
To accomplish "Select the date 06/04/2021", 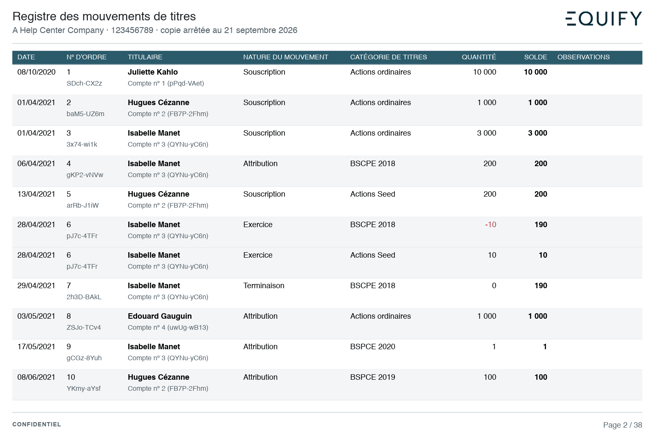I will click(x=36, y=164).
